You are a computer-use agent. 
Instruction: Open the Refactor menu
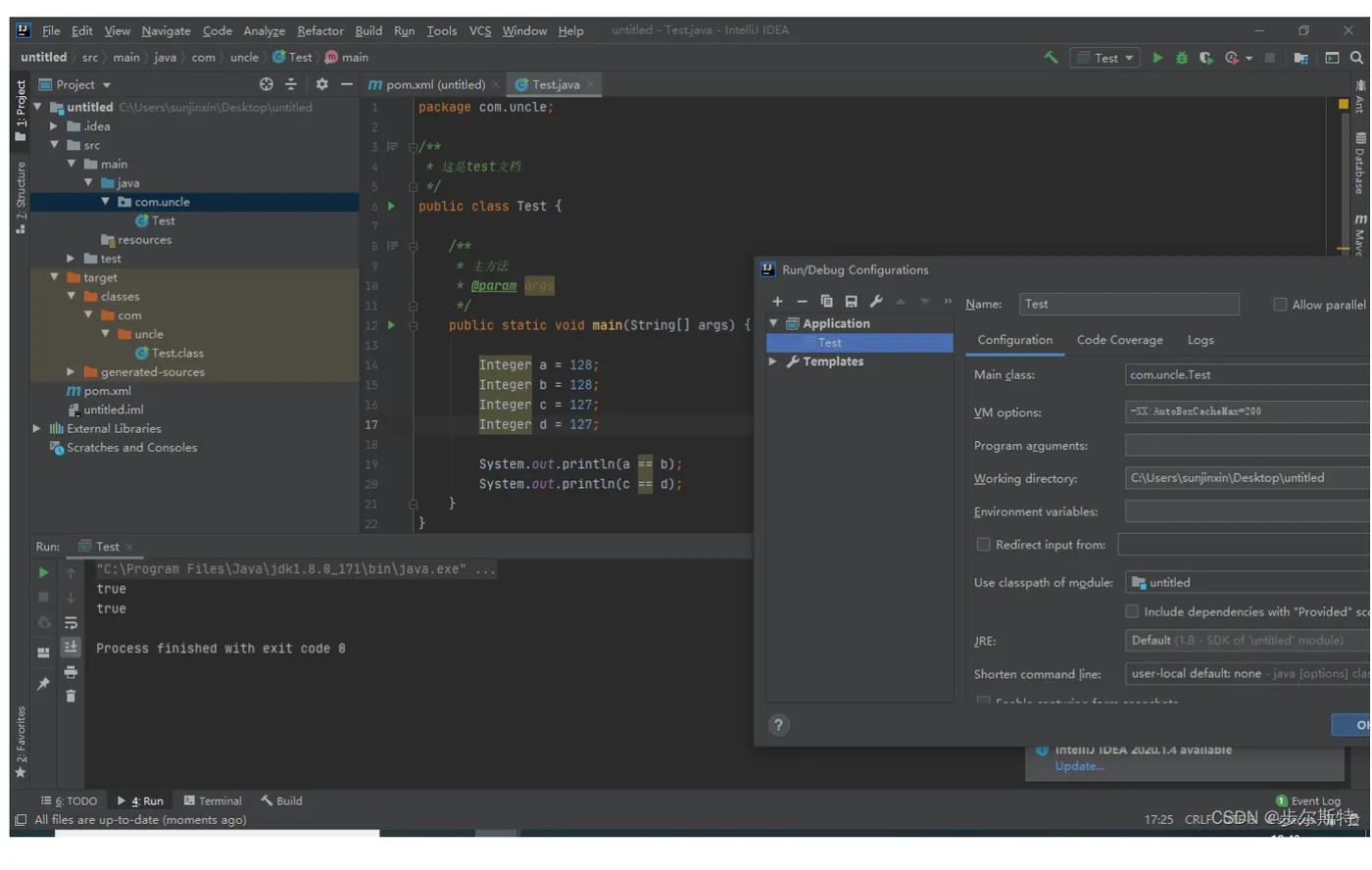coord(320,31)
